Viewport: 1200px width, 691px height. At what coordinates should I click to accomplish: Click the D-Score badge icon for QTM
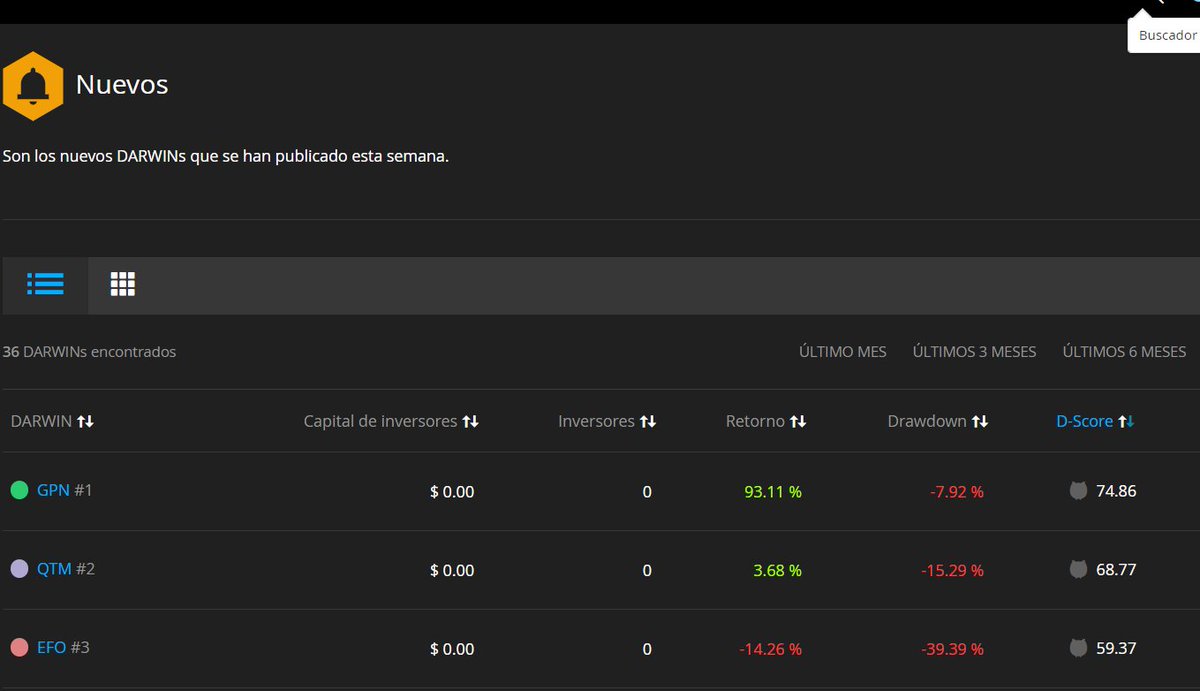(x=1078, y=569)
